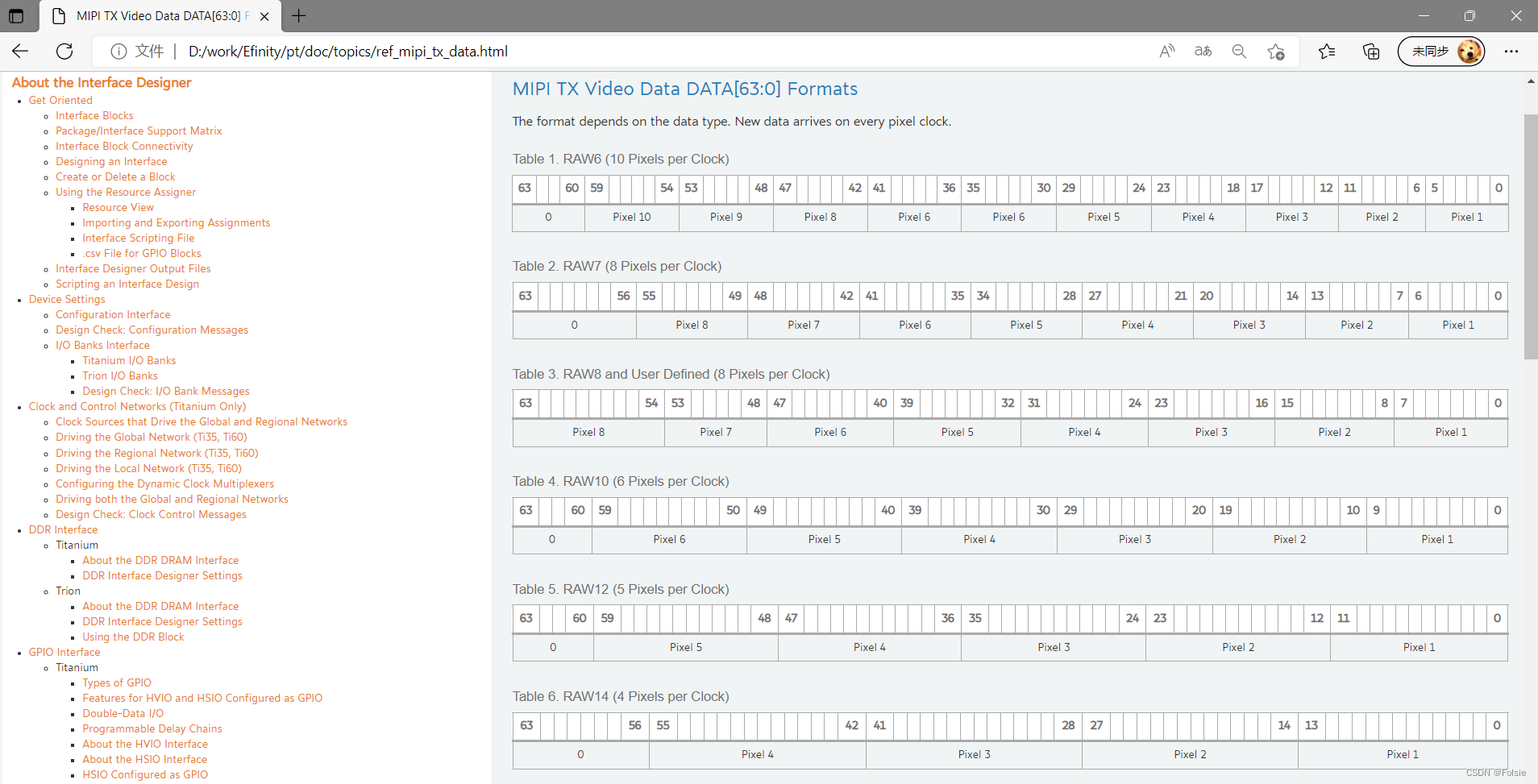
Task: Click Pixel 8 cell in RAW7 table
Action: tap(692, 326)
